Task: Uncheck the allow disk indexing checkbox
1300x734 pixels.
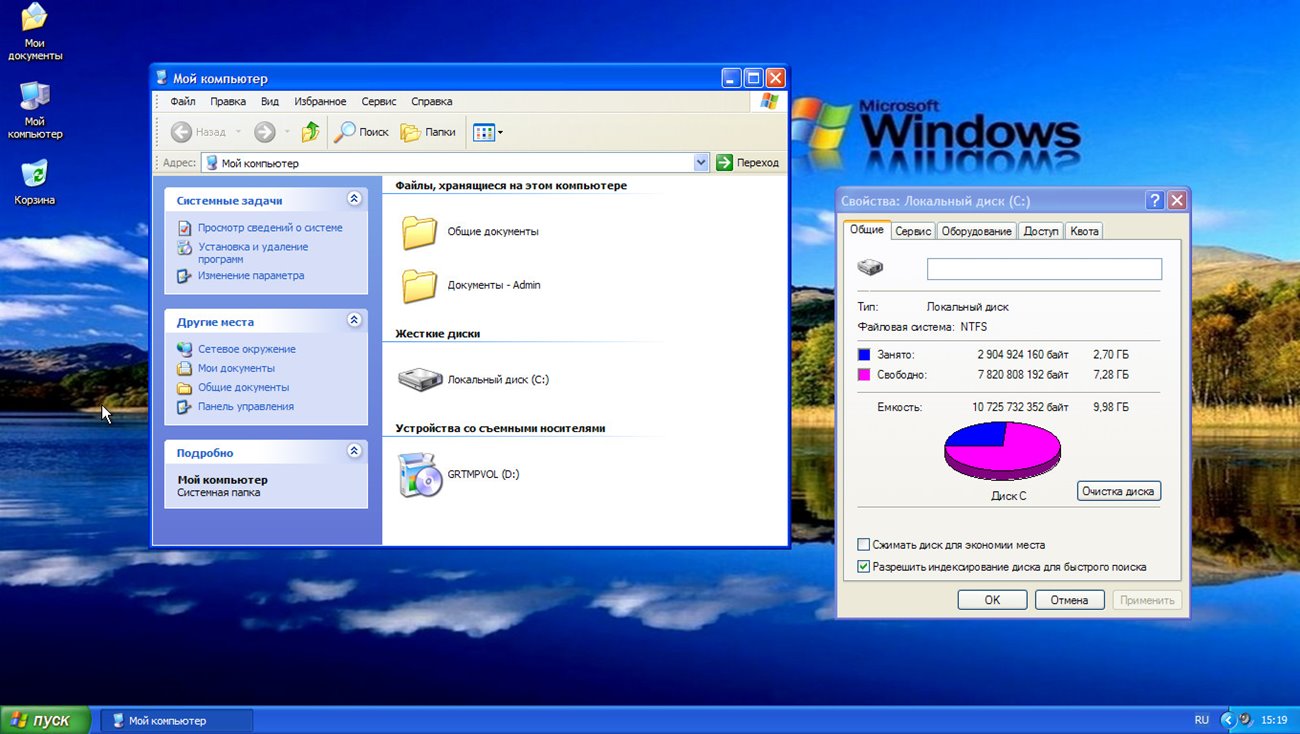Action: [x=864, y=567]
